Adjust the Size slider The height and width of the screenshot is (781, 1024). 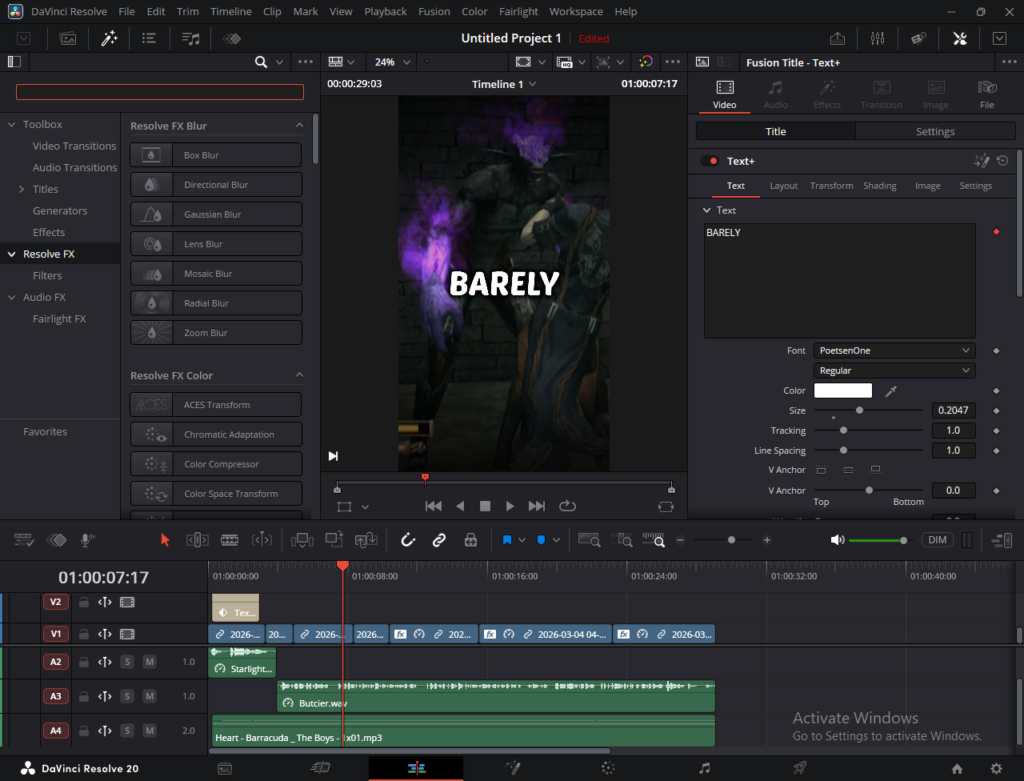point(859,410)
